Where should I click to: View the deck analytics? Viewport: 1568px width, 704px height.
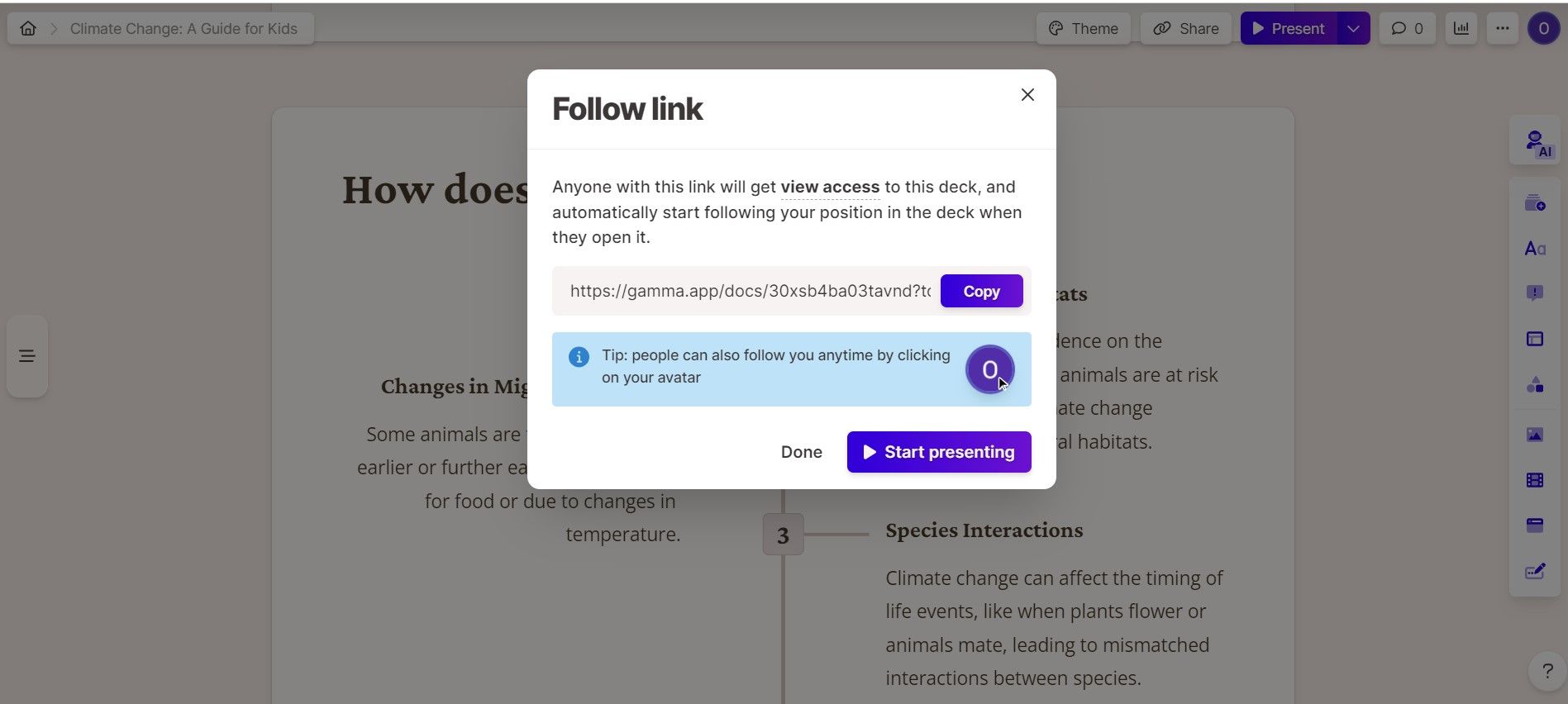tap(1461, 28)
